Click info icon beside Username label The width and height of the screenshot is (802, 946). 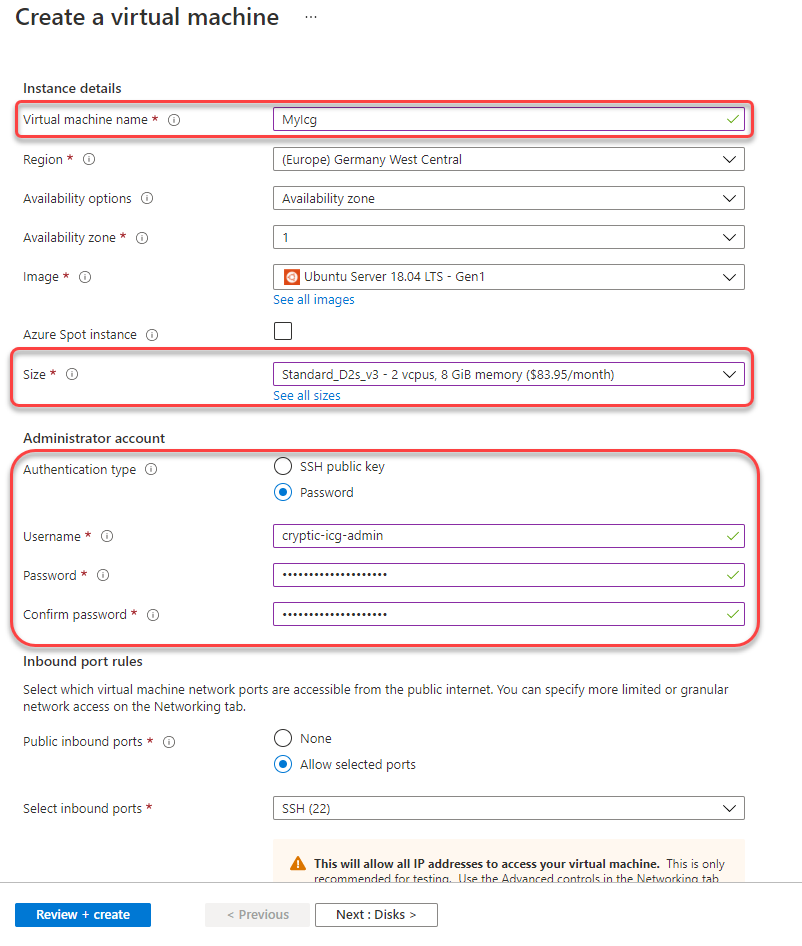coord(107,537)
